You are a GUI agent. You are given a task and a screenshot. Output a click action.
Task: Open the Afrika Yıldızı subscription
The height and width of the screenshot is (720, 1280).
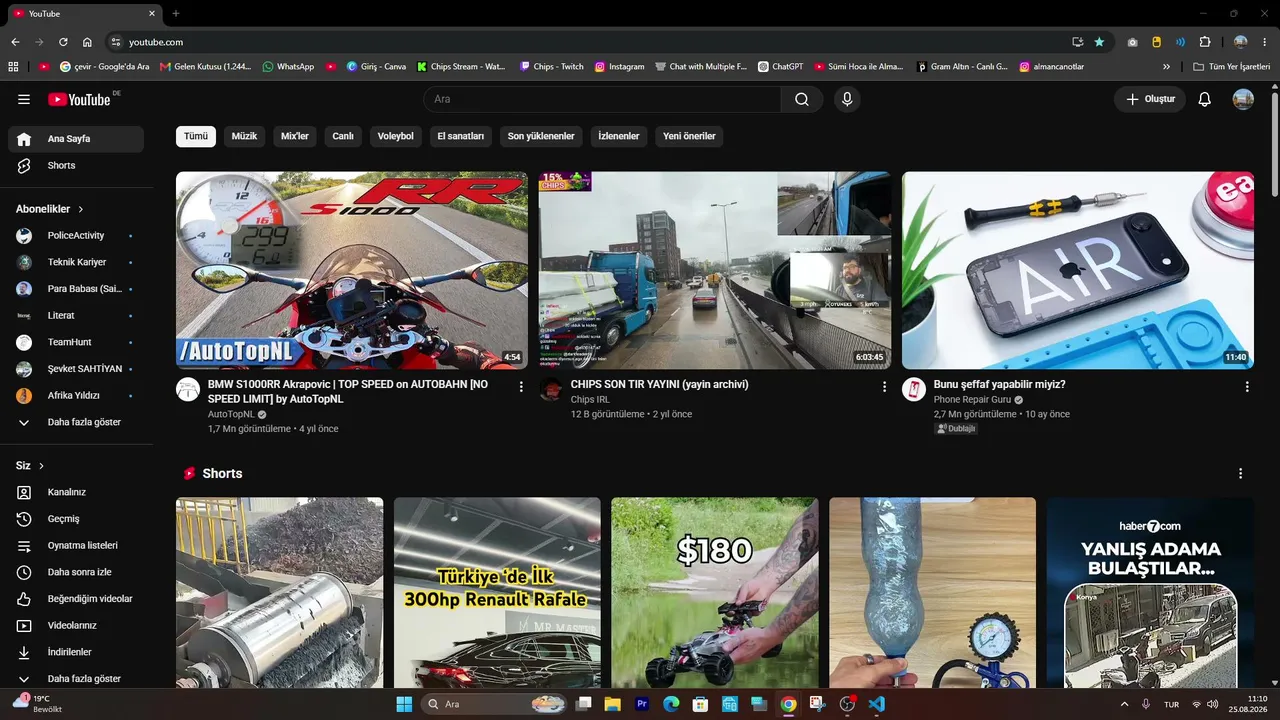coord(76,396)
